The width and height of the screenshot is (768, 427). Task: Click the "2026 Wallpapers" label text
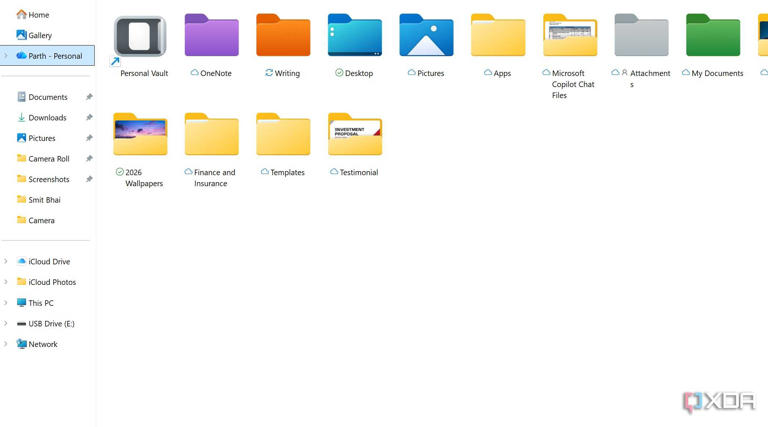(x=144, y=178)
